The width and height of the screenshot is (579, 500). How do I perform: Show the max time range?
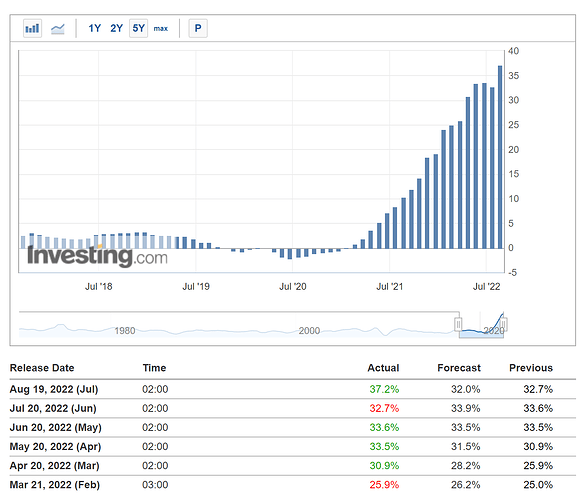[161, 28]
